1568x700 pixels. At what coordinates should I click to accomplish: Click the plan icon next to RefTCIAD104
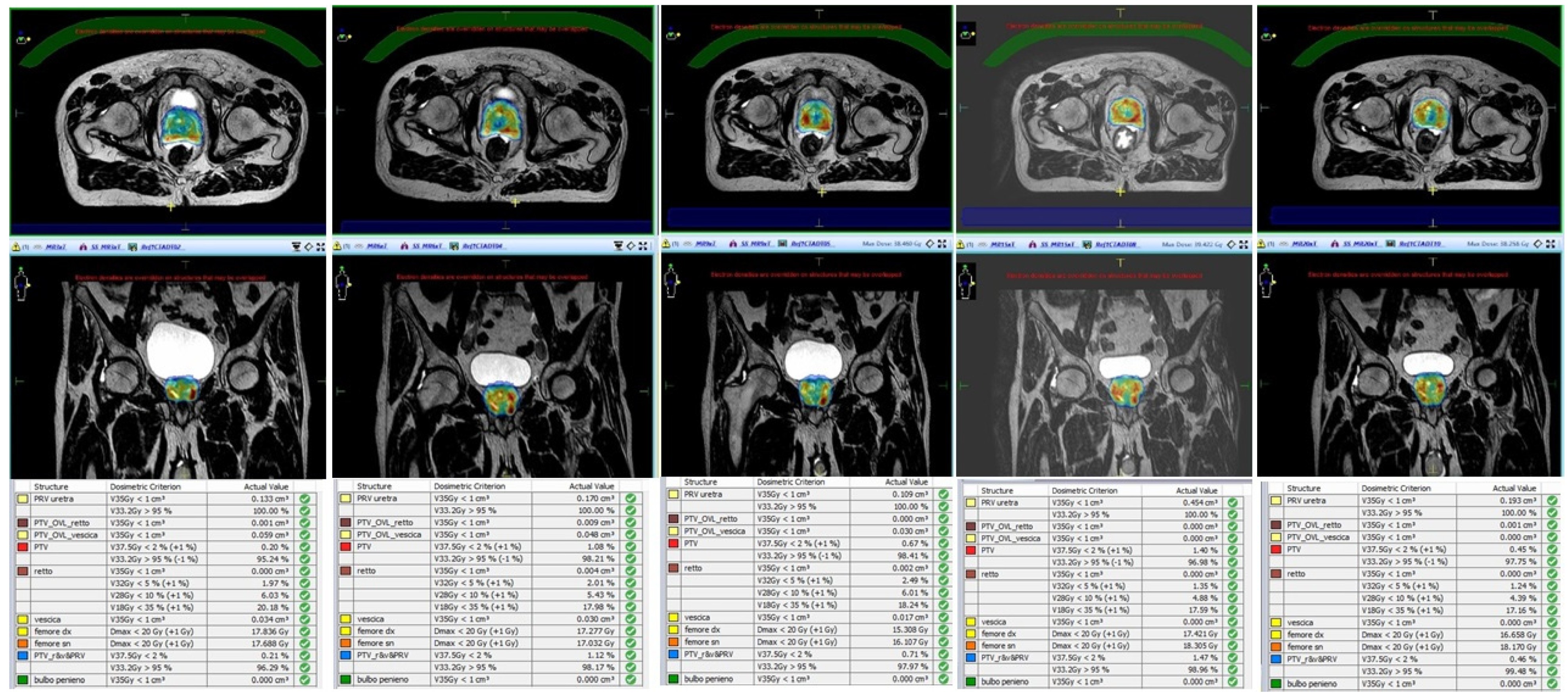point(454,246)
